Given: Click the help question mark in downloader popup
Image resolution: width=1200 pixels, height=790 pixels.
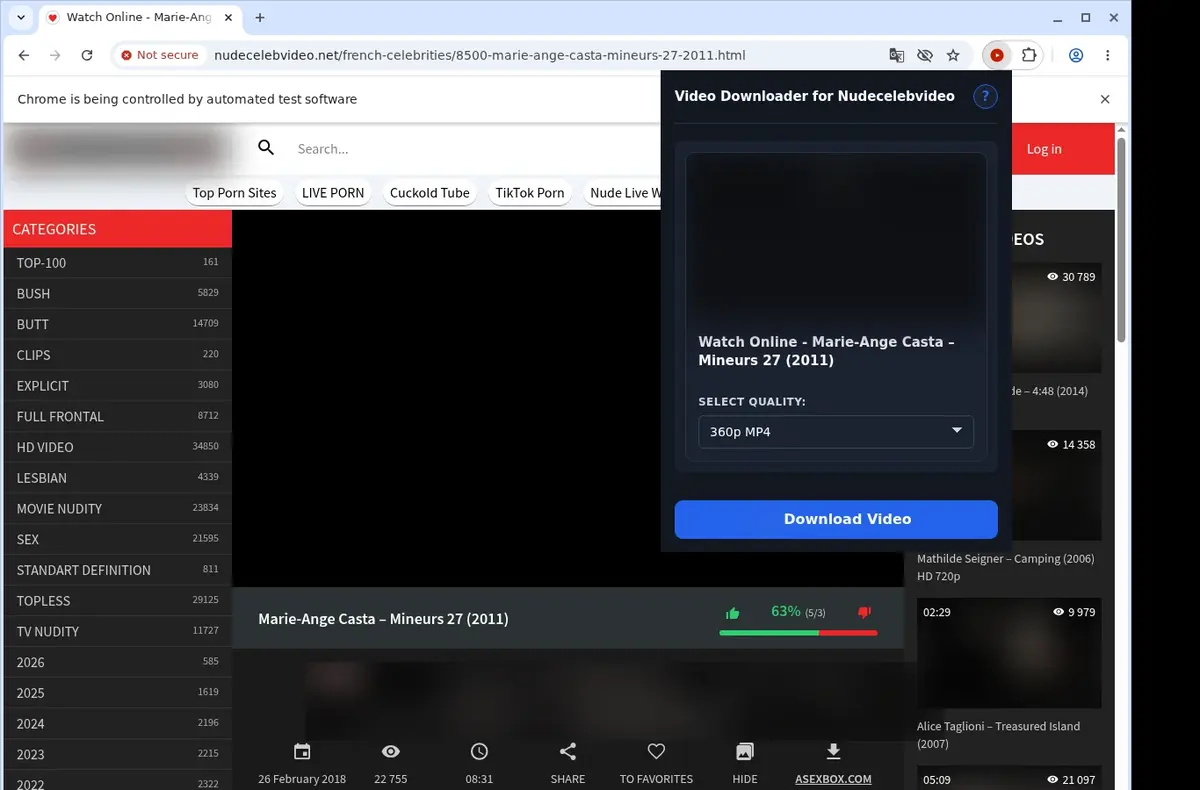Looking at the screenshot, I should (x=985, y=96).
